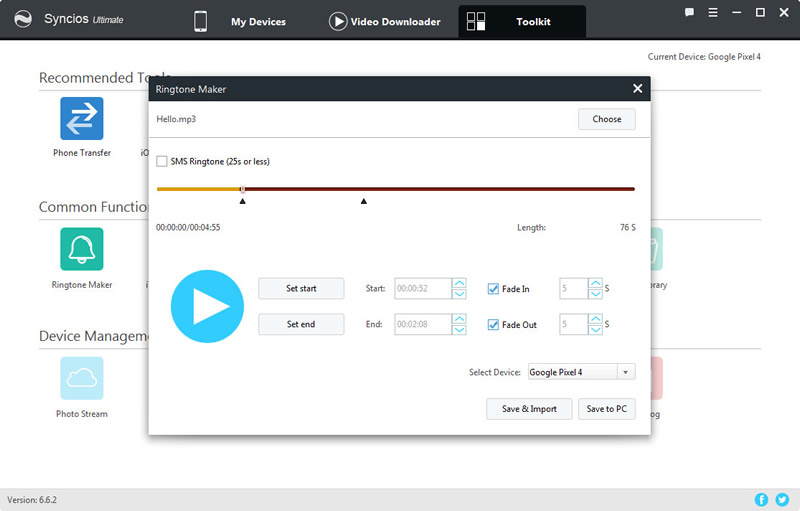
Task: Open the Facebook link icon
Action: pyautogui.click(x=761, y=499)
